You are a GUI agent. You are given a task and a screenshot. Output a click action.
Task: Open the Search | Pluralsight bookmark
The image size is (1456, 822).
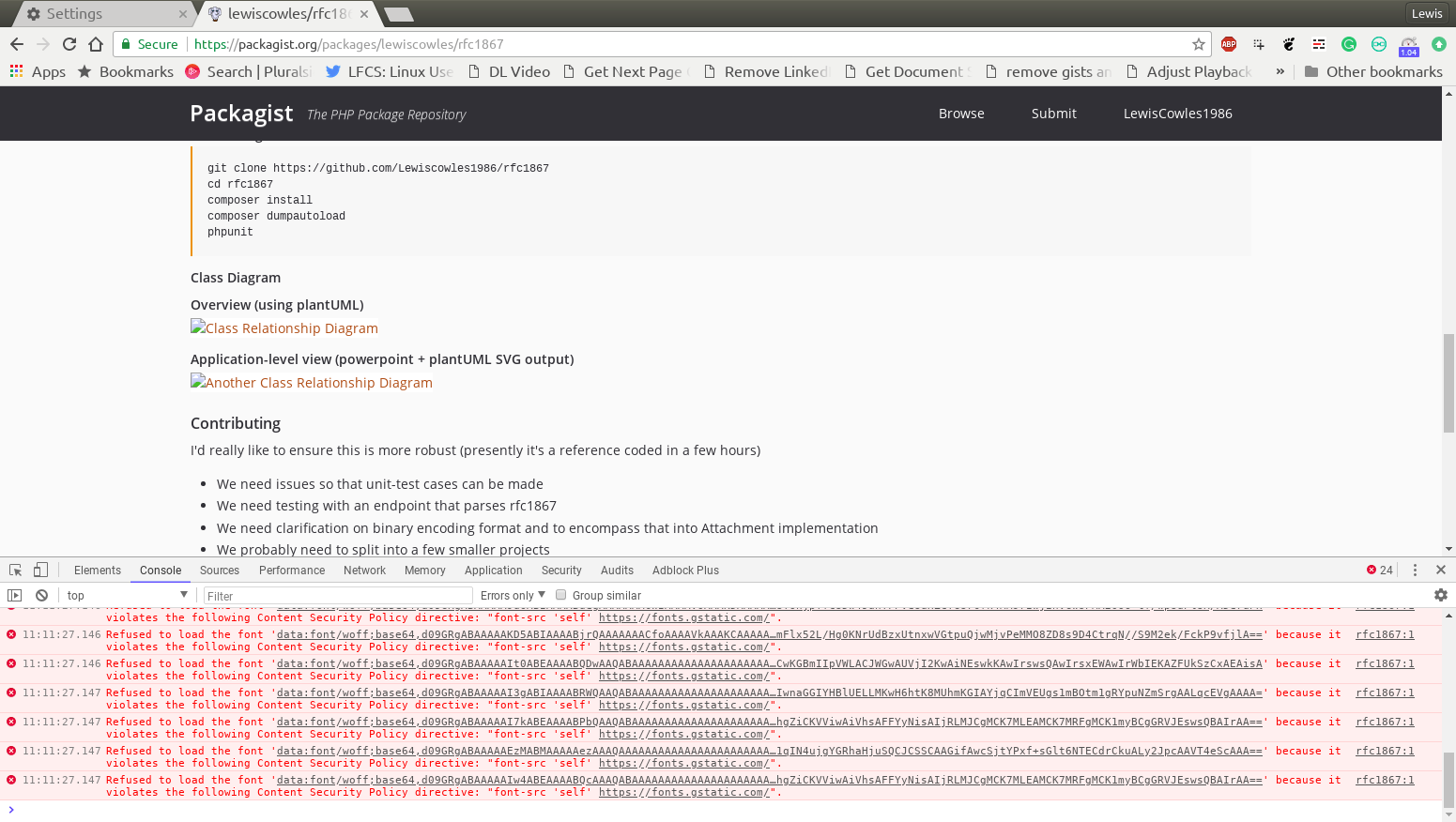[x=249, y=71]
